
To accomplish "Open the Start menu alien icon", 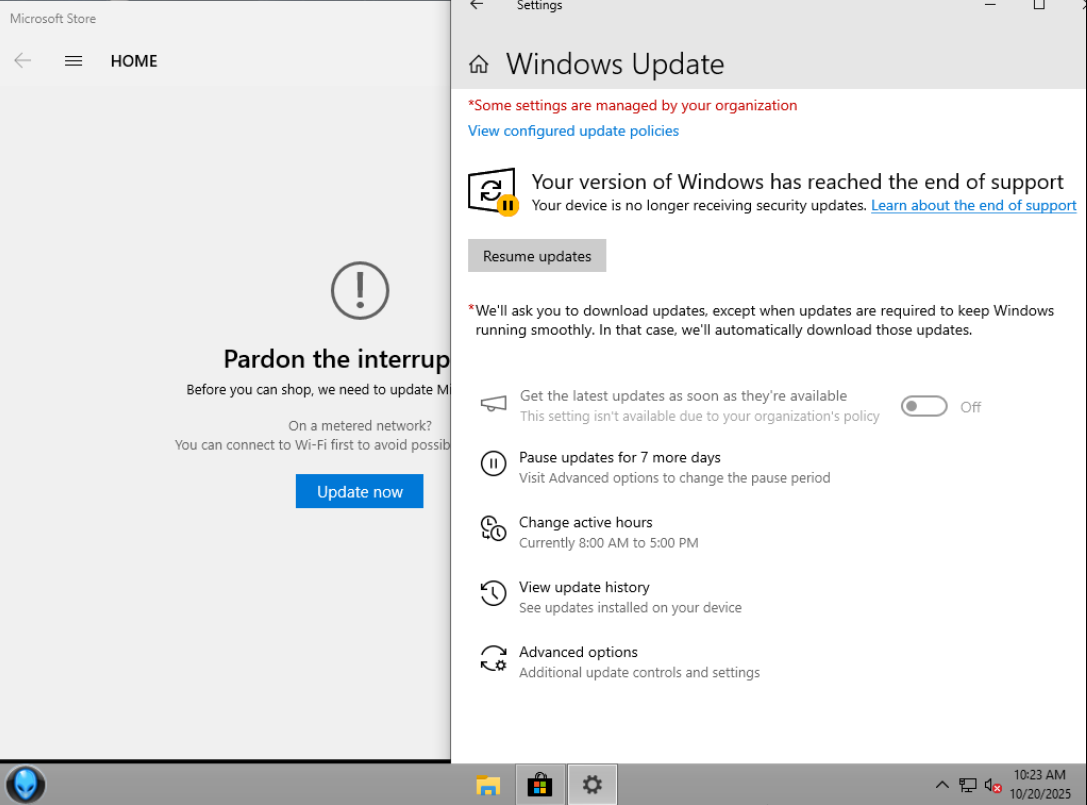I will click(x=26, y=785).
